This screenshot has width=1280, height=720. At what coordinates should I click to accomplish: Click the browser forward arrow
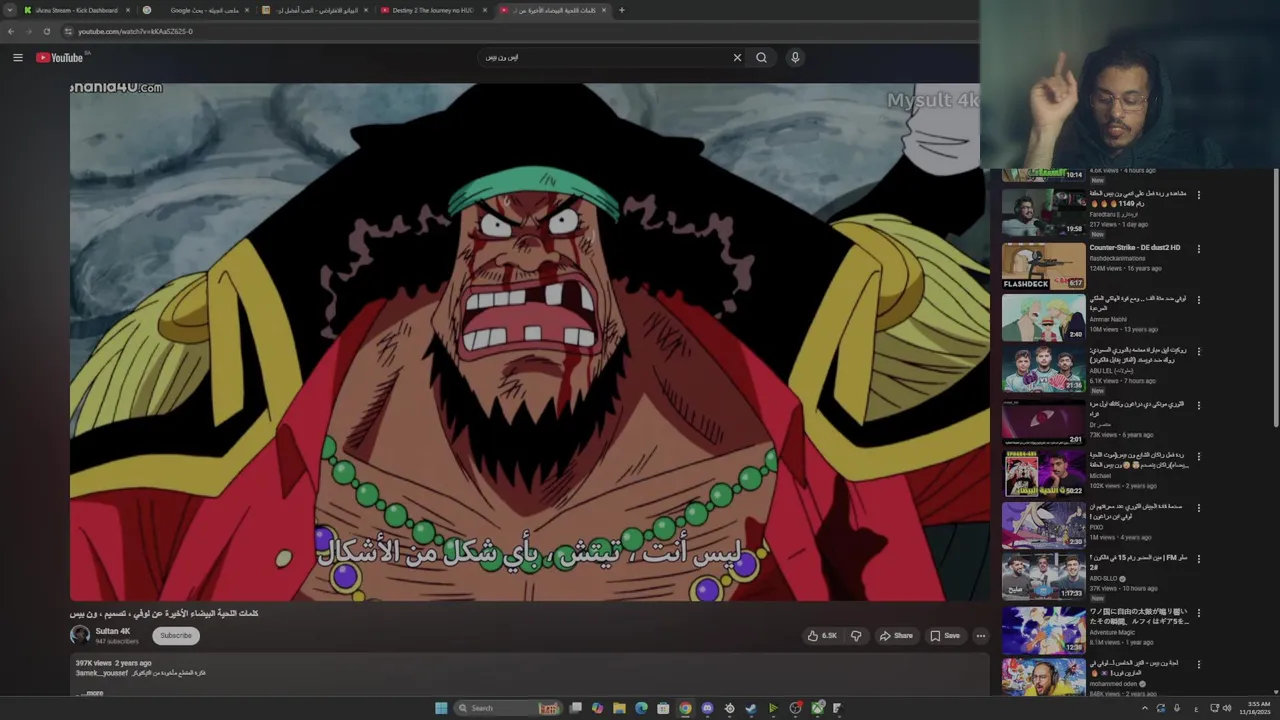[28, 31]
